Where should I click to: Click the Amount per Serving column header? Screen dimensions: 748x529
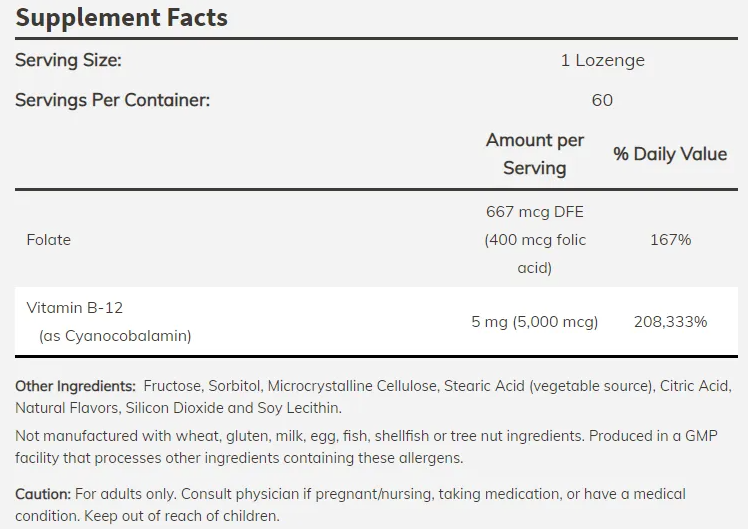pos(535,154)
